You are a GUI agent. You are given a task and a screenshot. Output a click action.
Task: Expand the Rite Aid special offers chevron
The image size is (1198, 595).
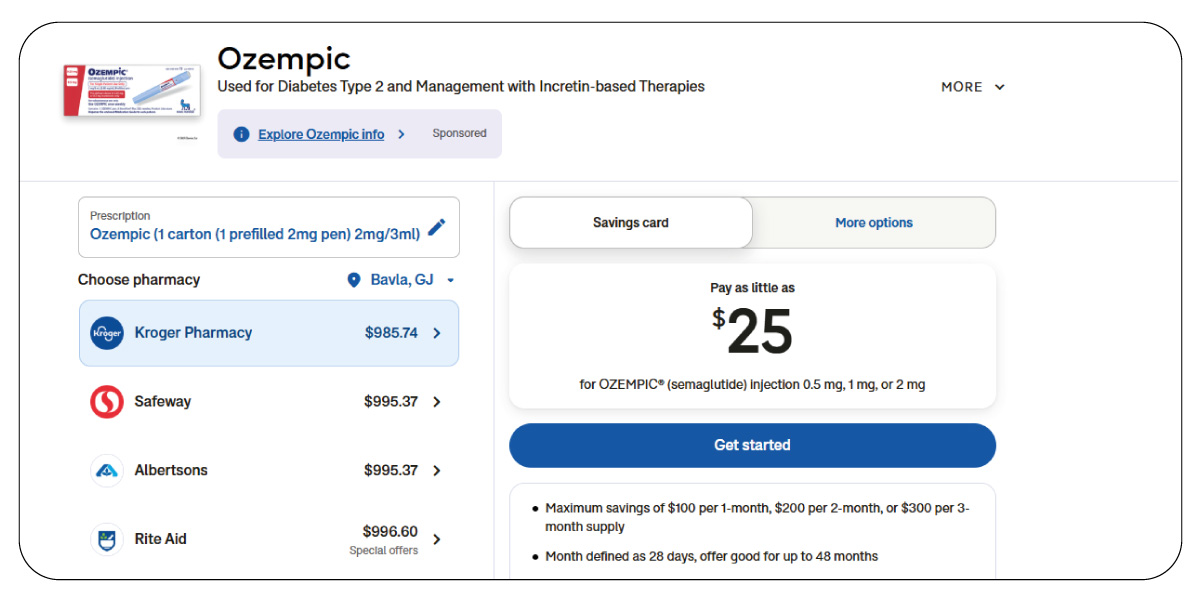[437, 539]
